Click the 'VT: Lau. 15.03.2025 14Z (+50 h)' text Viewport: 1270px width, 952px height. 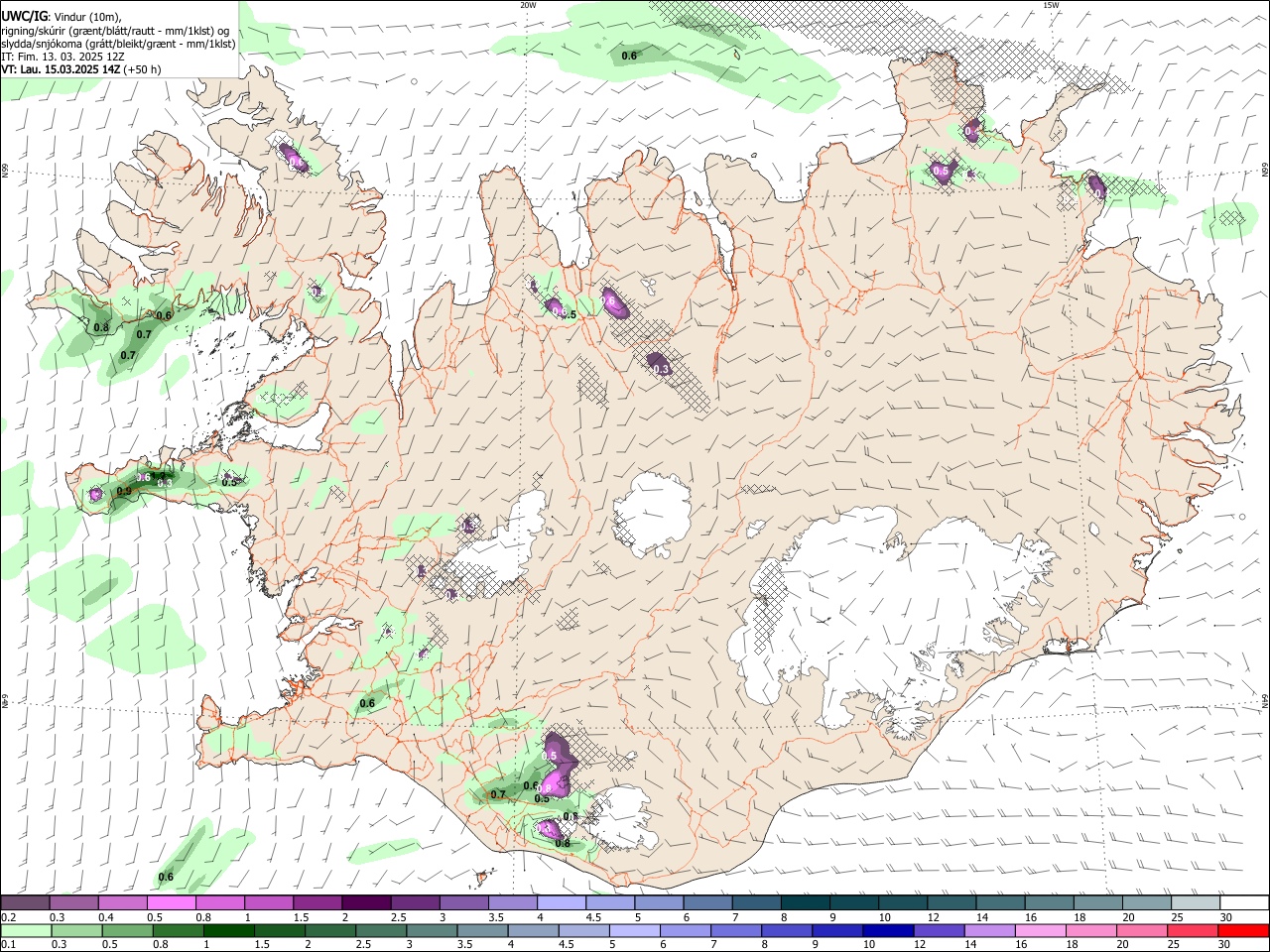tap(80, 69)
